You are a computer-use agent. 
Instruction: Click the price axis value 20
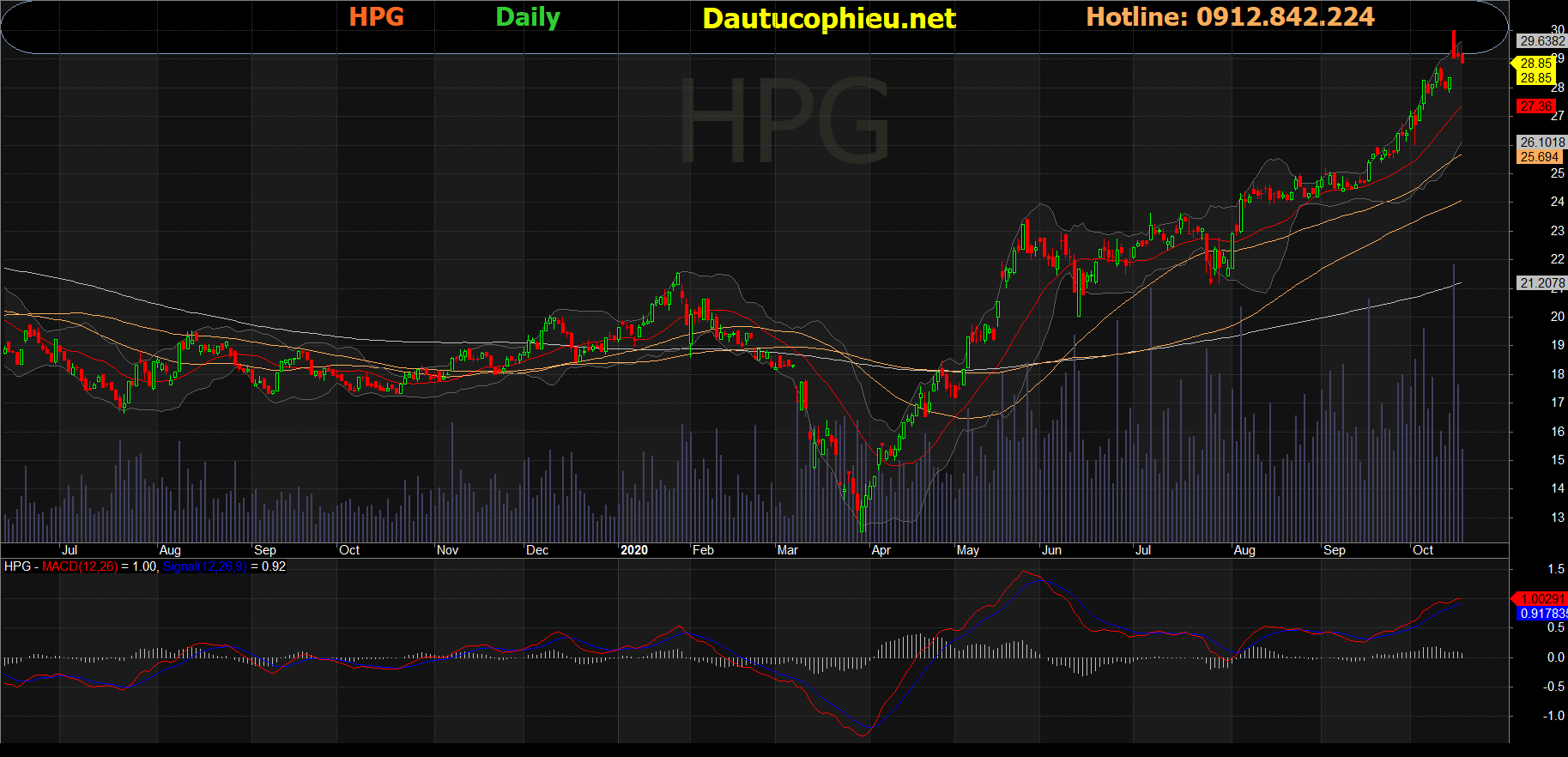coord(1558,317)
